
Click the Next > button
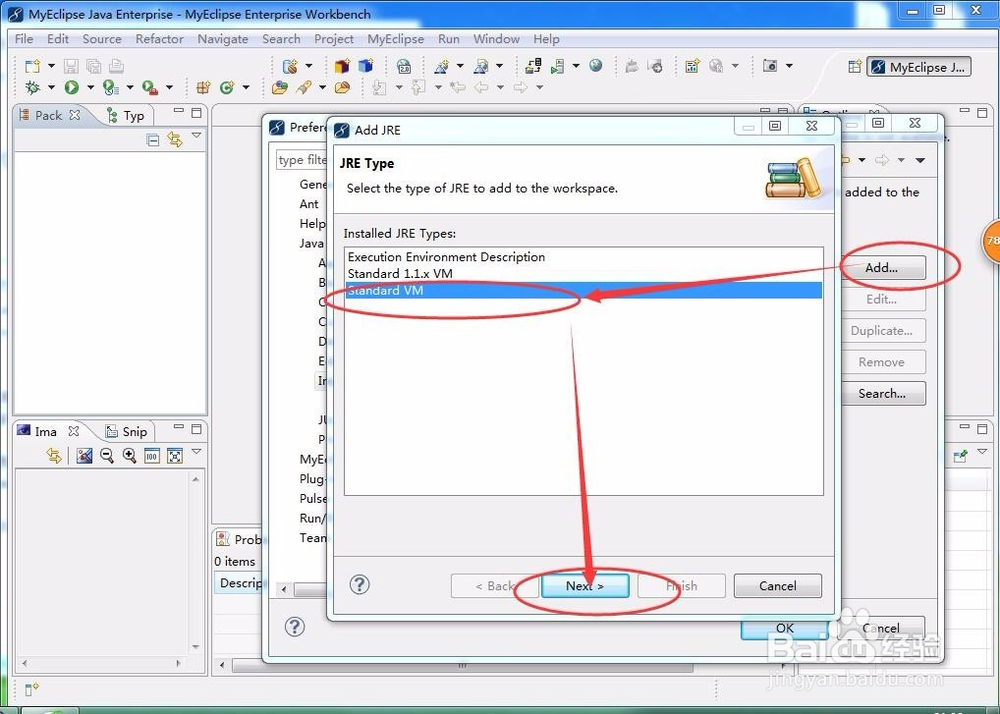point(585,586)
